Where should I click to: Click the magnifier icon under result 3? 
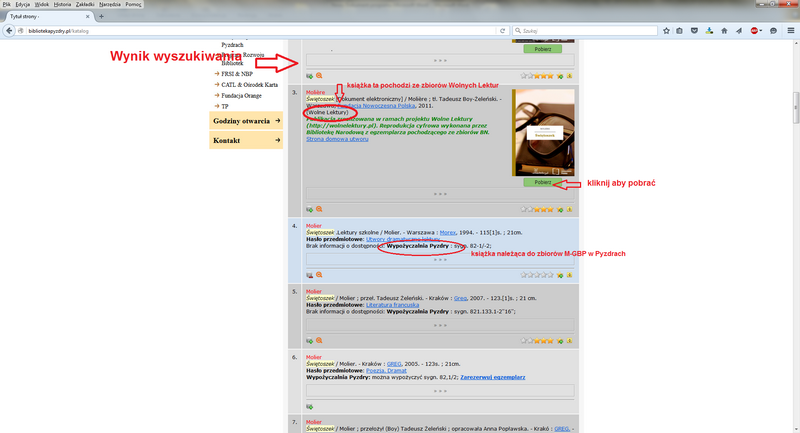coord(319,209)
